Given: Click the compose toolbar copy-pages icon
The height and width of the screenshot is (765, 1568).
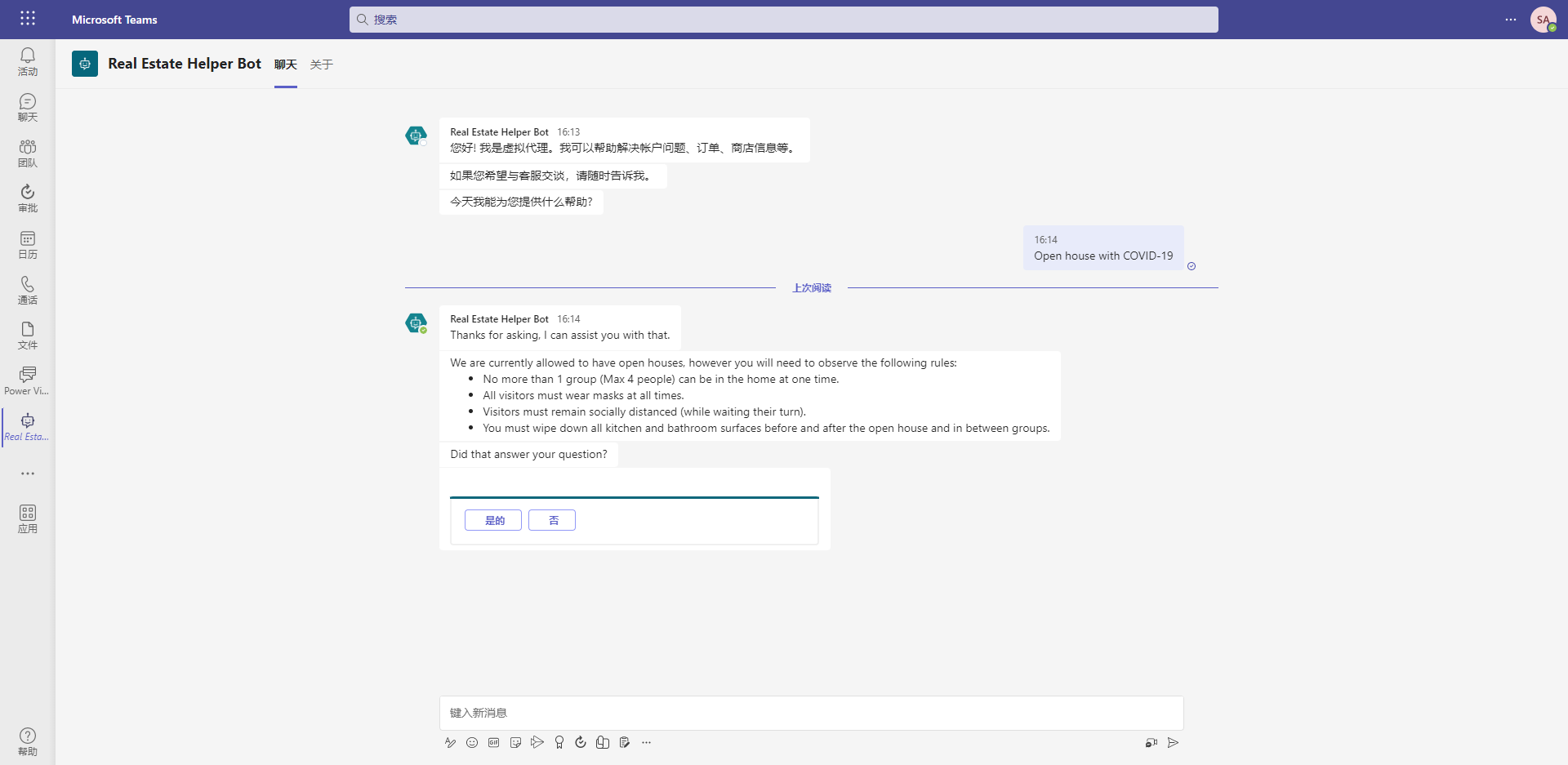Looking at the screenshot, I should [603, 742].
